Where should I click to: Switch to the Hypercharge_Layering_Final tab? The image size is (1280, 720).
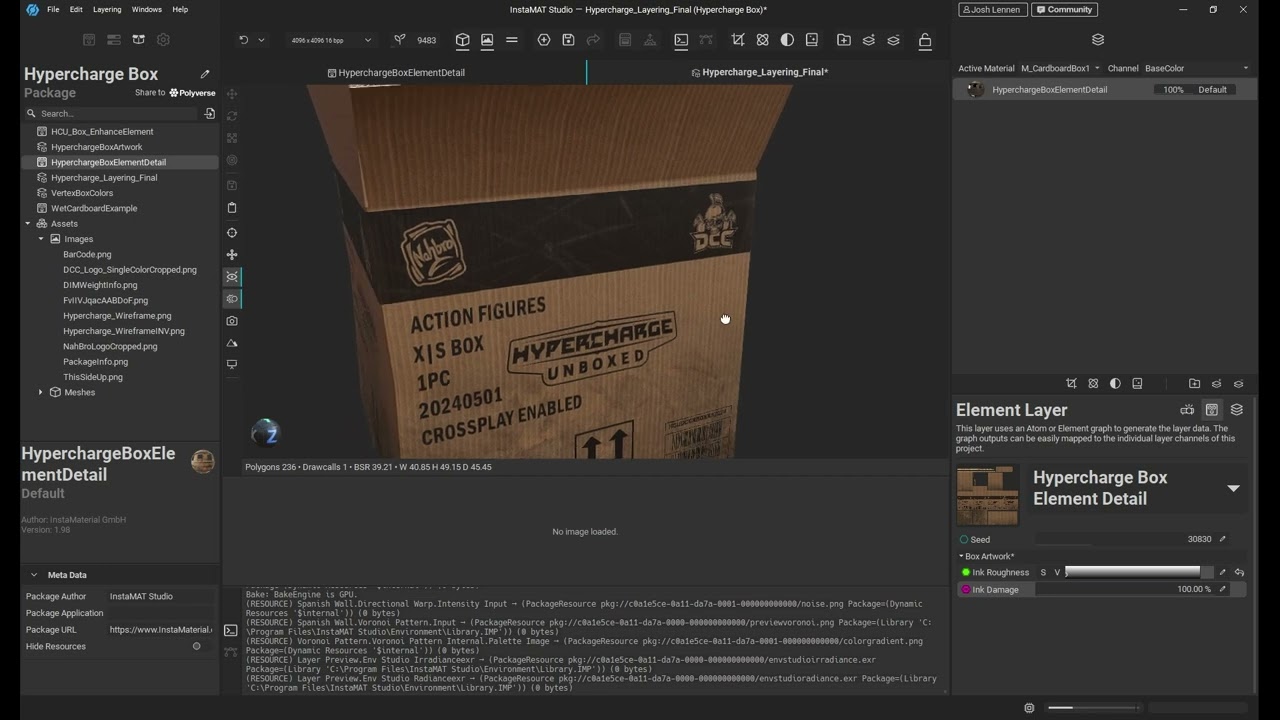tap(759, 72)
